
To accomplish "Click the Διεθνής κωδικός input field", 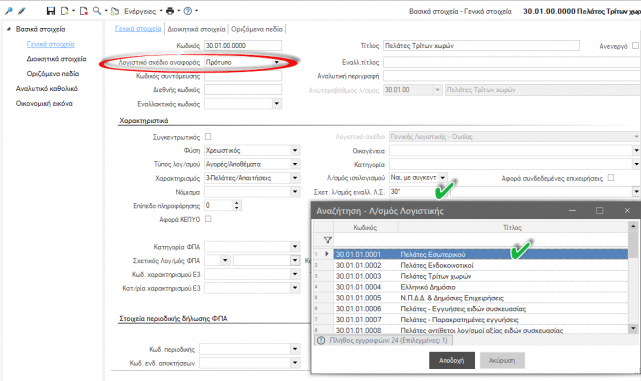I will pos(243,90).
